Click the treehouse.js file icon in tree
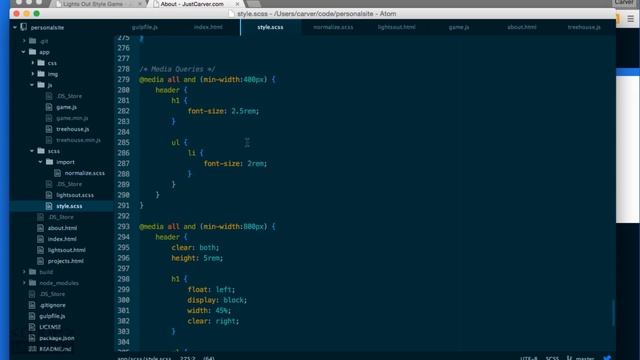 point(49,129)
